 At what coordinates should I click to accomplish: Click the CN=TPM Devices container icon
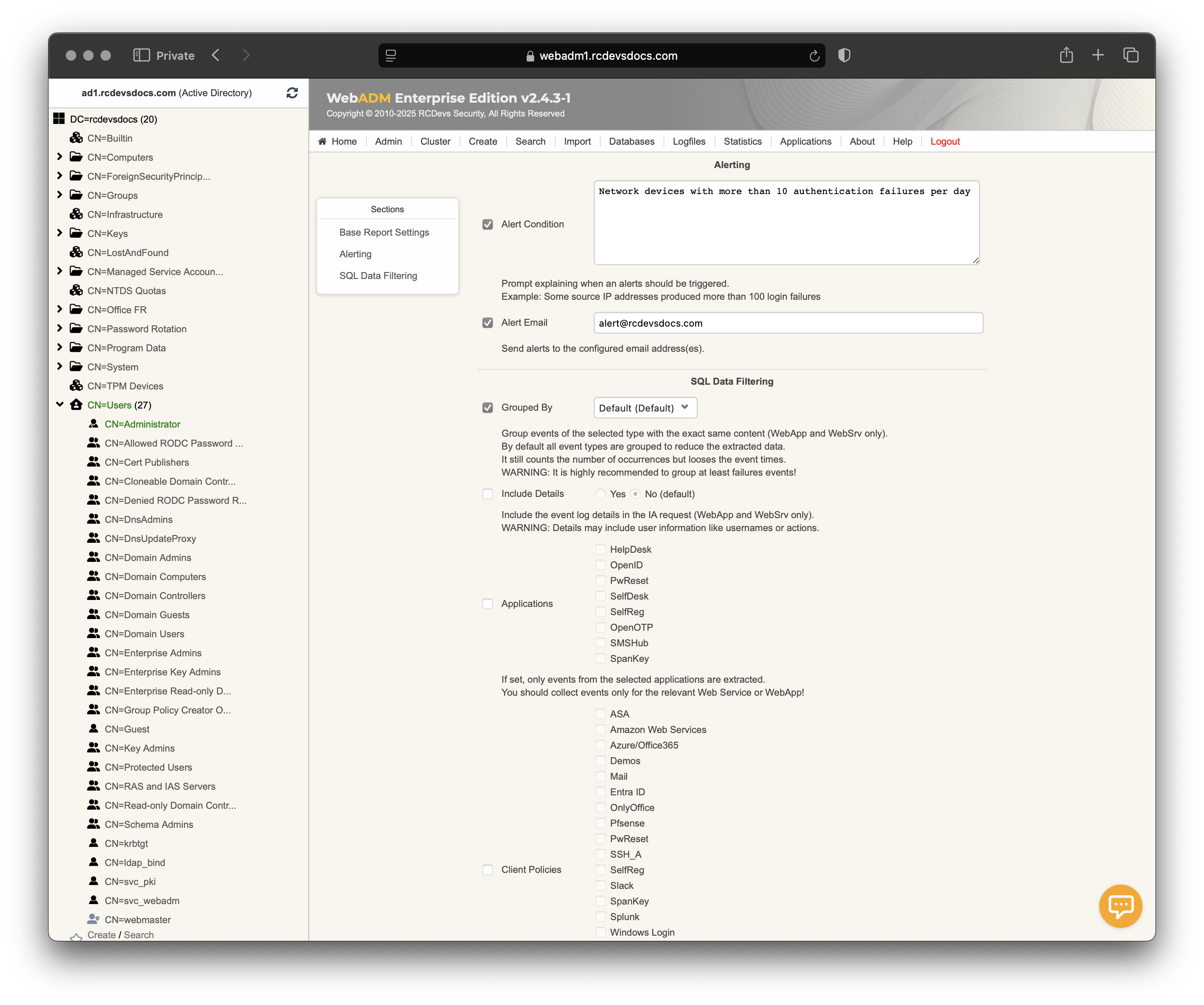click(x=76, y=386)
